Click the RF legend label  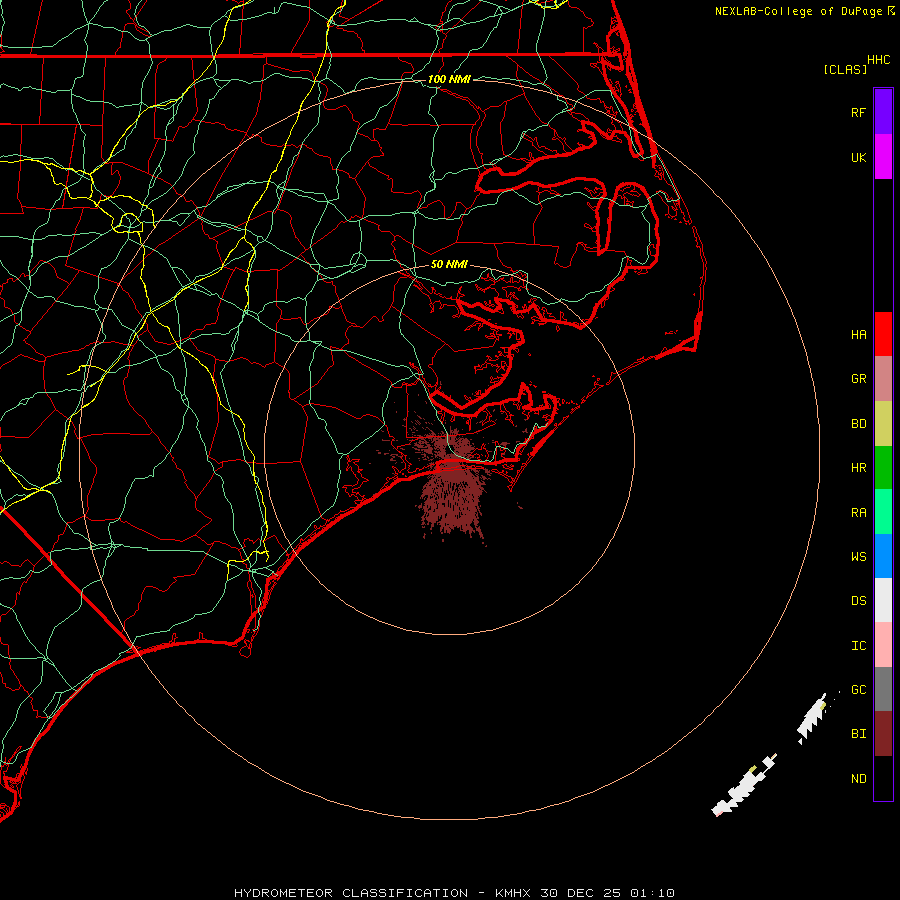point(858,112)
